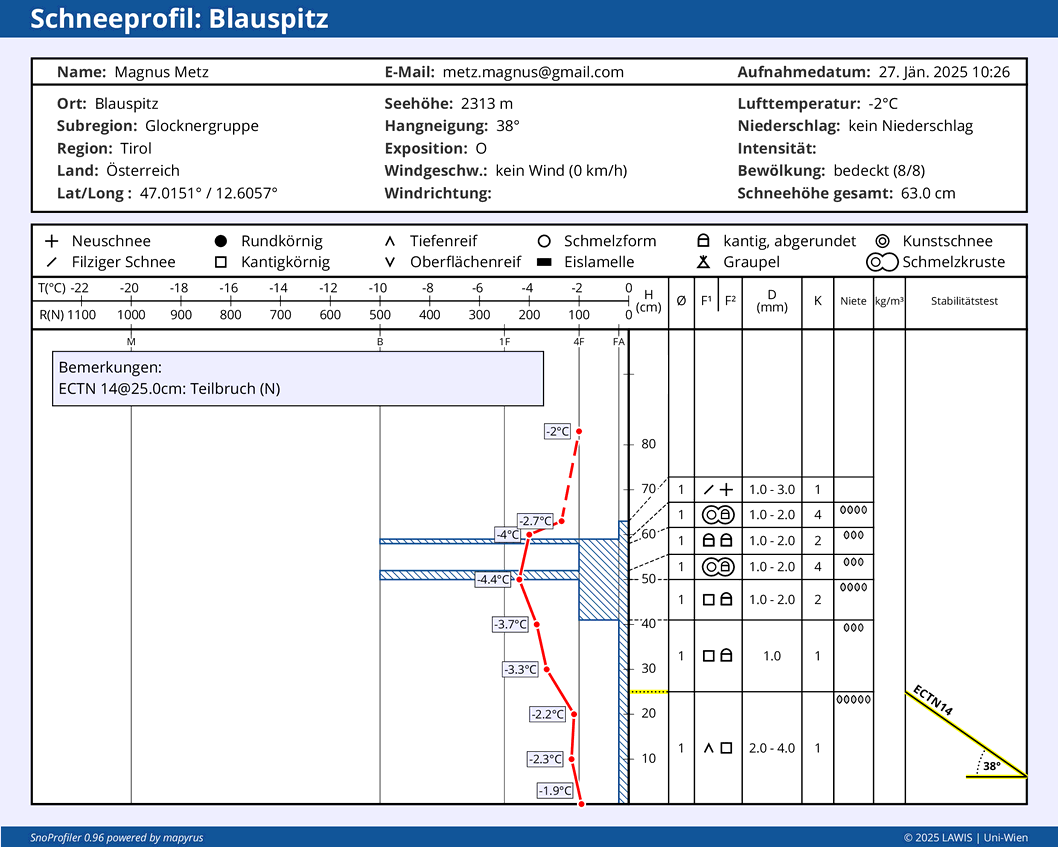Click the Kunstschnee double-circle legend symbol
This screenshot has width=1058, height=847.
(x=883, y=241)
